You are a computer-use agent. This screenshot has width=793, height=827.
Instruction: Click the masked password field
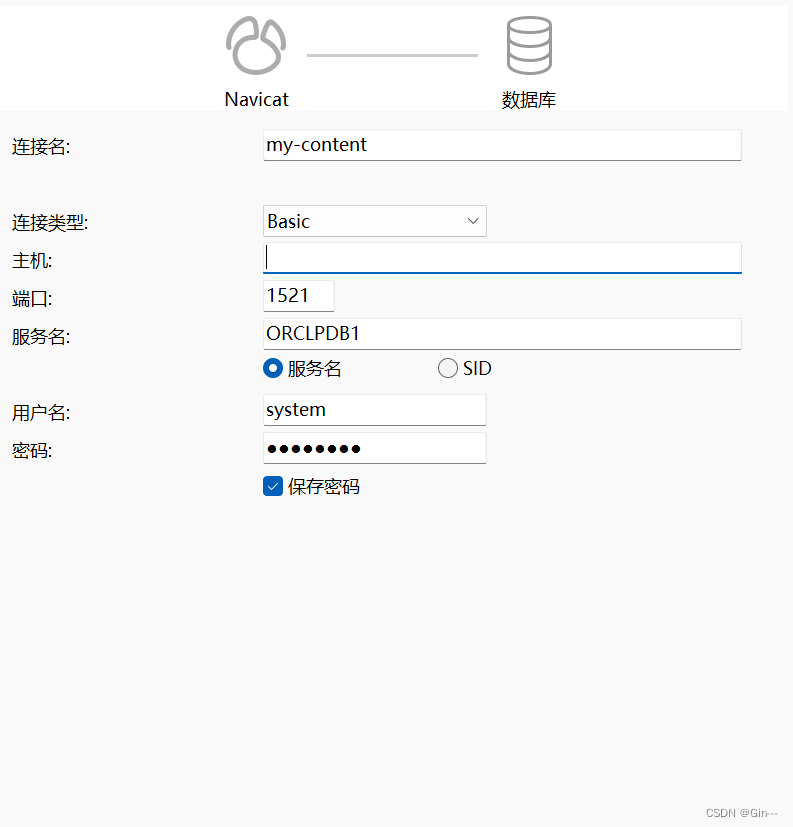[x=374, y=448]
